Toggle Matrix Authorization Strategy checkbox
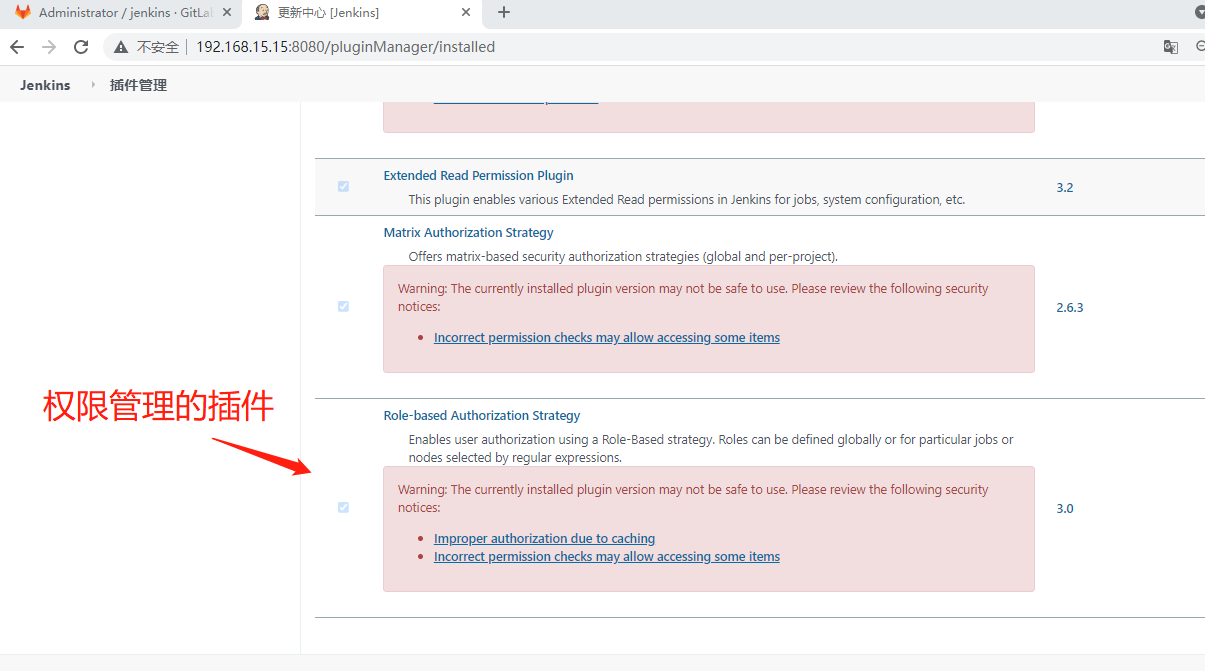 (343, 307)
